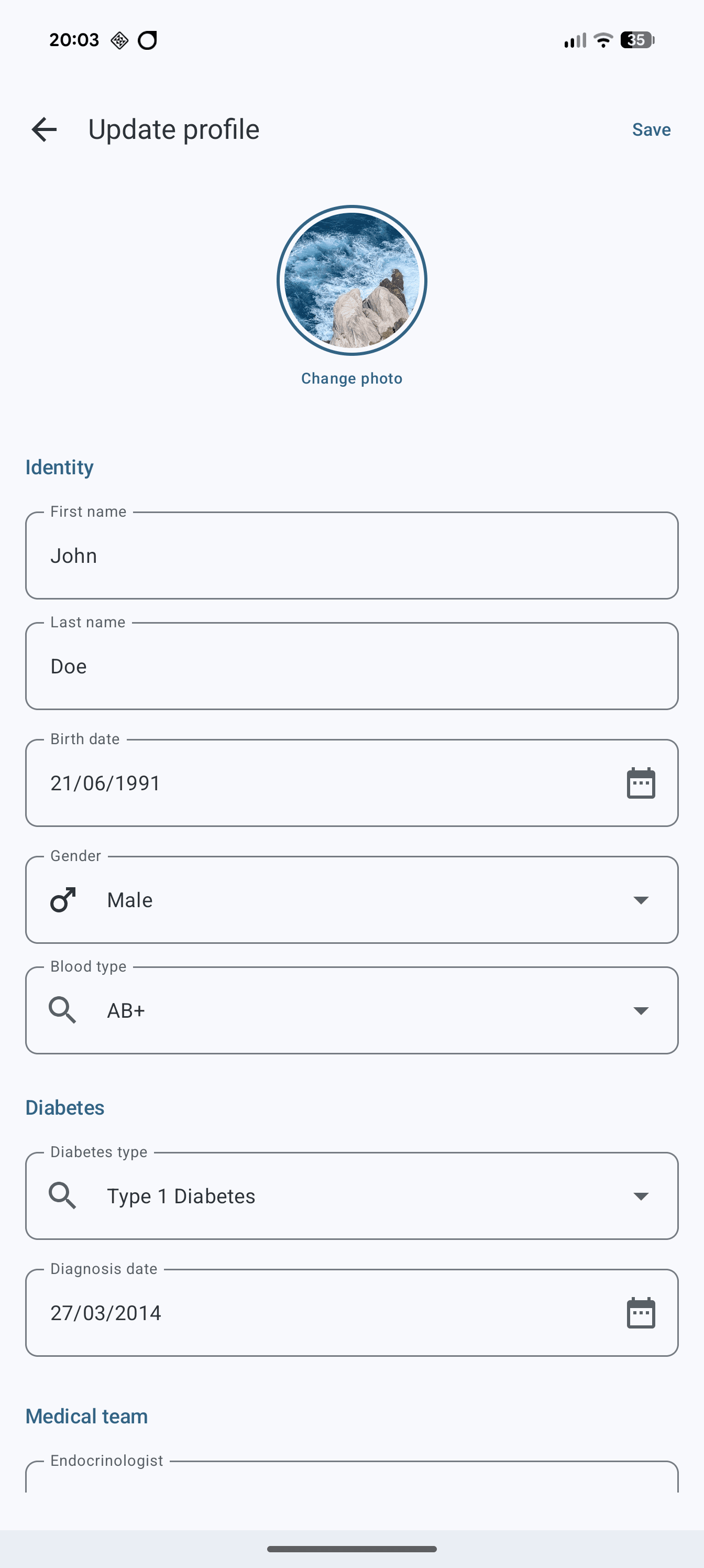Open the Blood type dropdown list

(x=641, y=1010)
